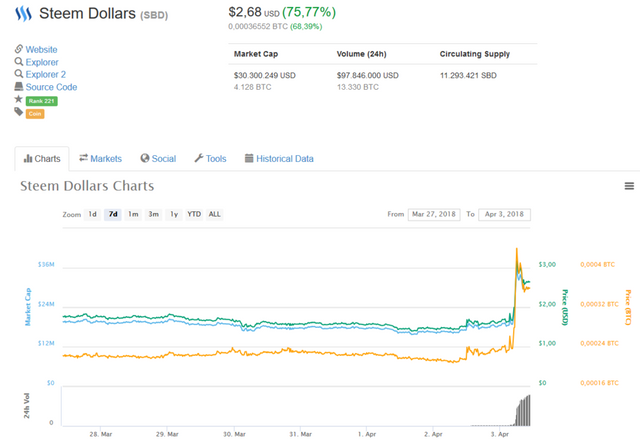Image resolution: width=640 pixels, height=442 pixels.
Task: Open the Website link
Action: [x=41, y=49]
